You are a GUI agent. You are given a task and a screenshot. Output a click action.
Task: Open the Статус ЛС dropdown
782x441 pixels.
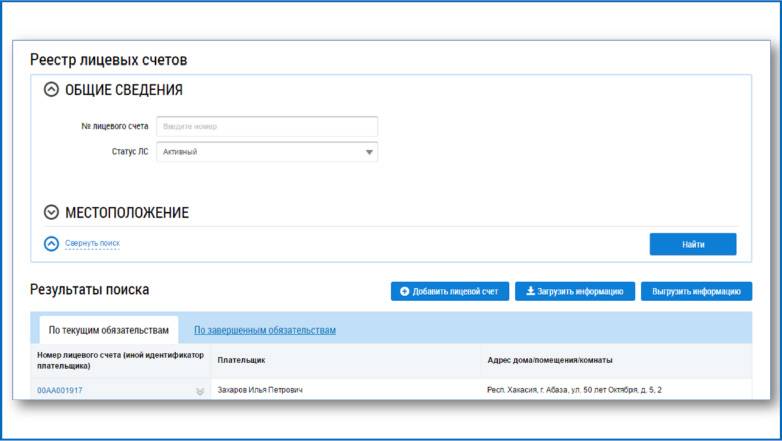coord(267,152)
